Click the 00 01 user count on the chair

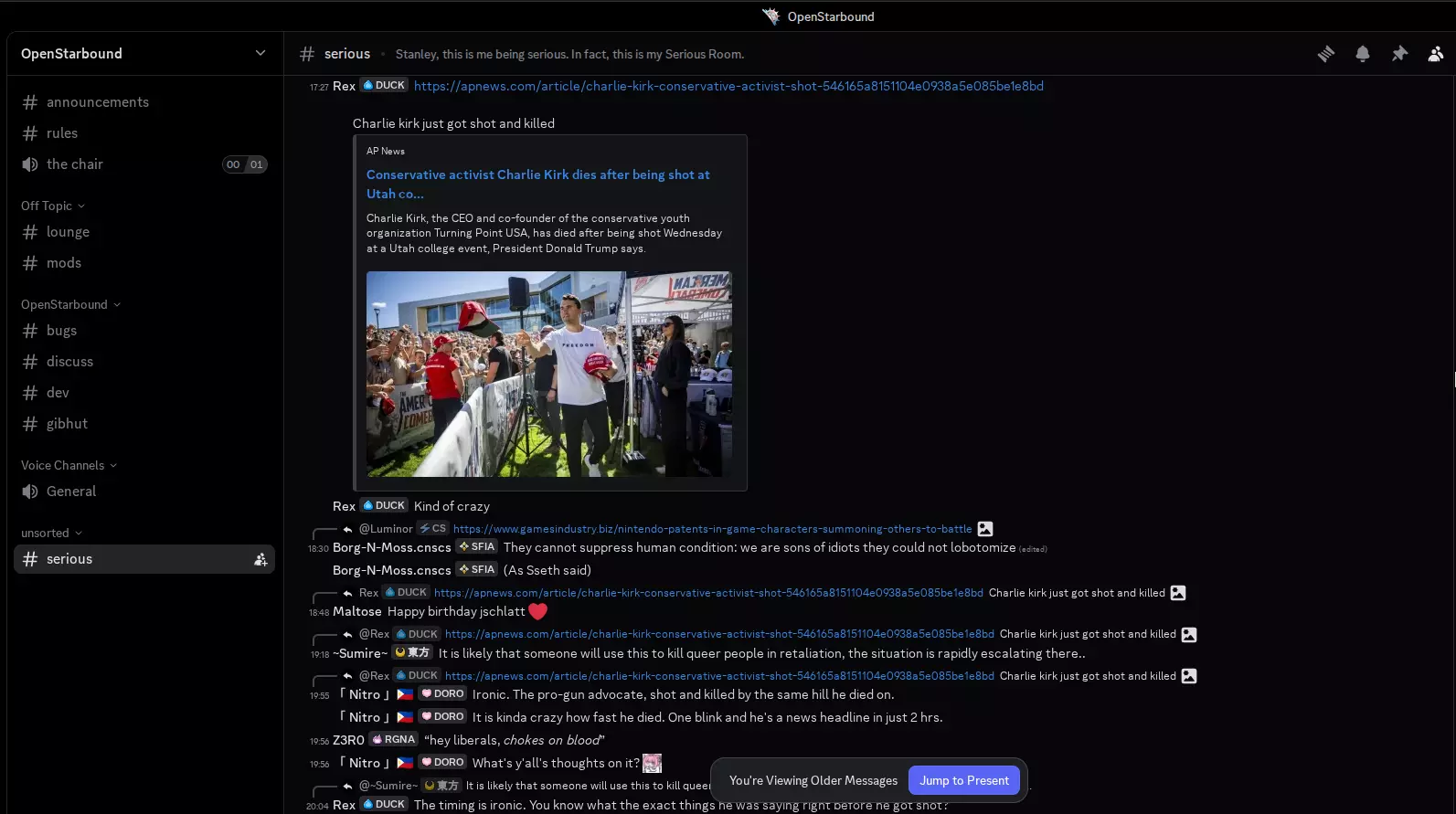pyautogui.click(x=245, y=164)
